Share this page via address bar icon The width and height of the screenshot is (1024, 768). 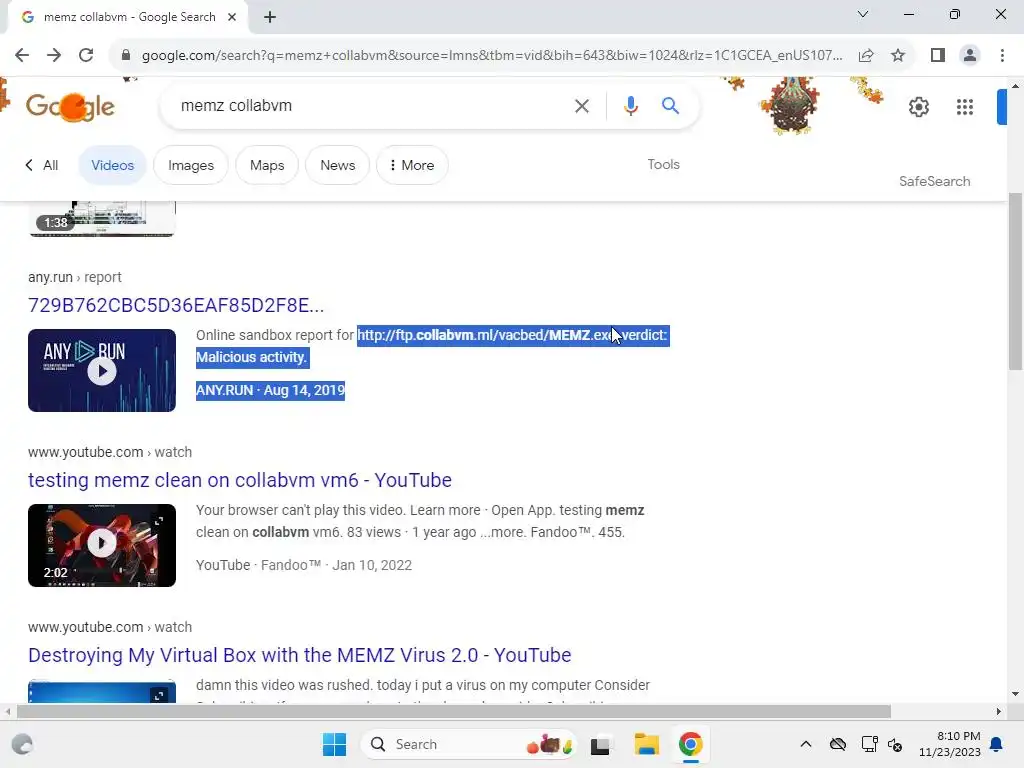[866, 56]
